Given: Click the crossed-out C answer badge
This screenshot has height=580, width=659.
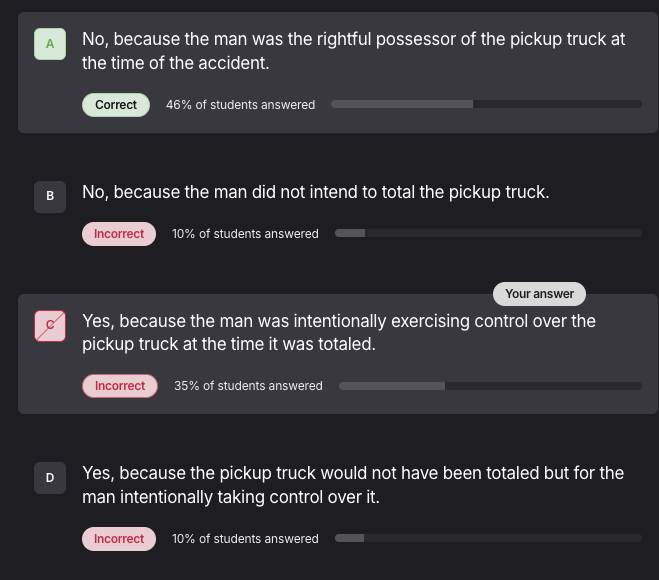Looking at the screenshot, I should [x=50, y=325].
